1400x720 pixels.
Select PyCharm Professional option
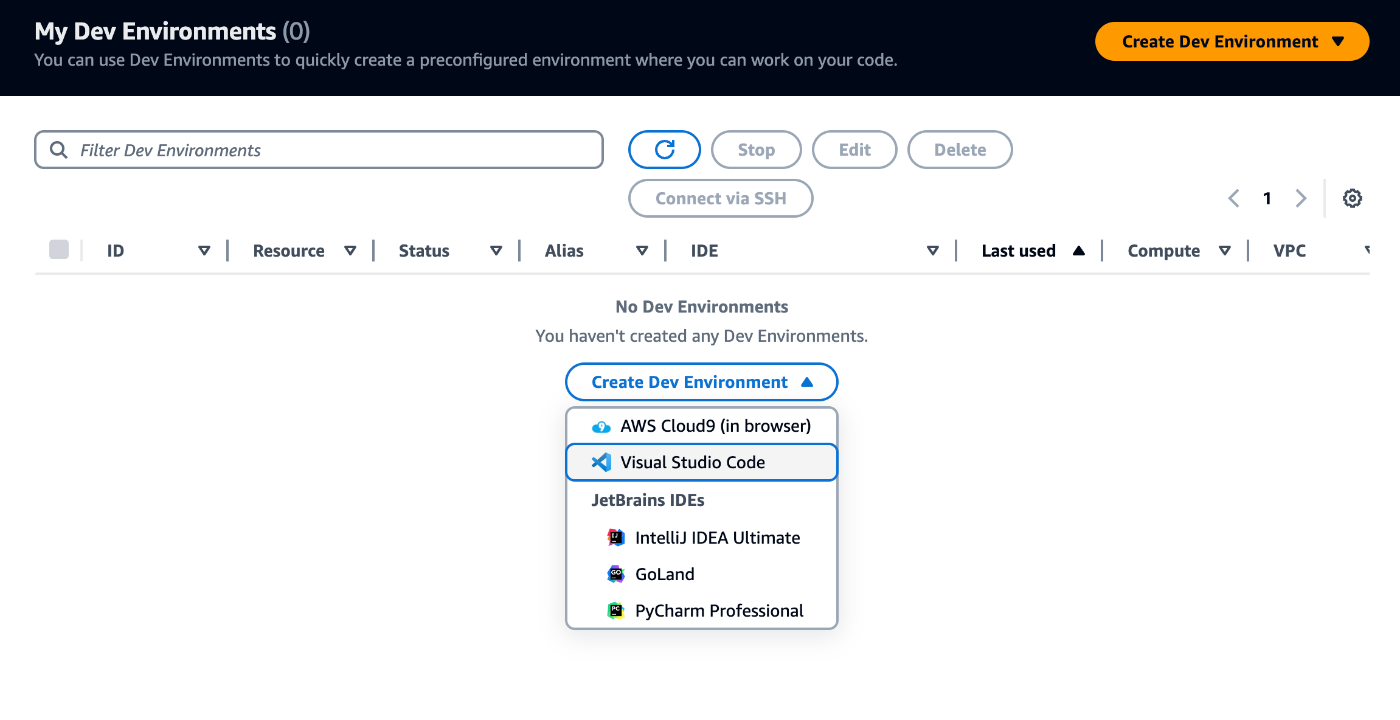(702, 611)
